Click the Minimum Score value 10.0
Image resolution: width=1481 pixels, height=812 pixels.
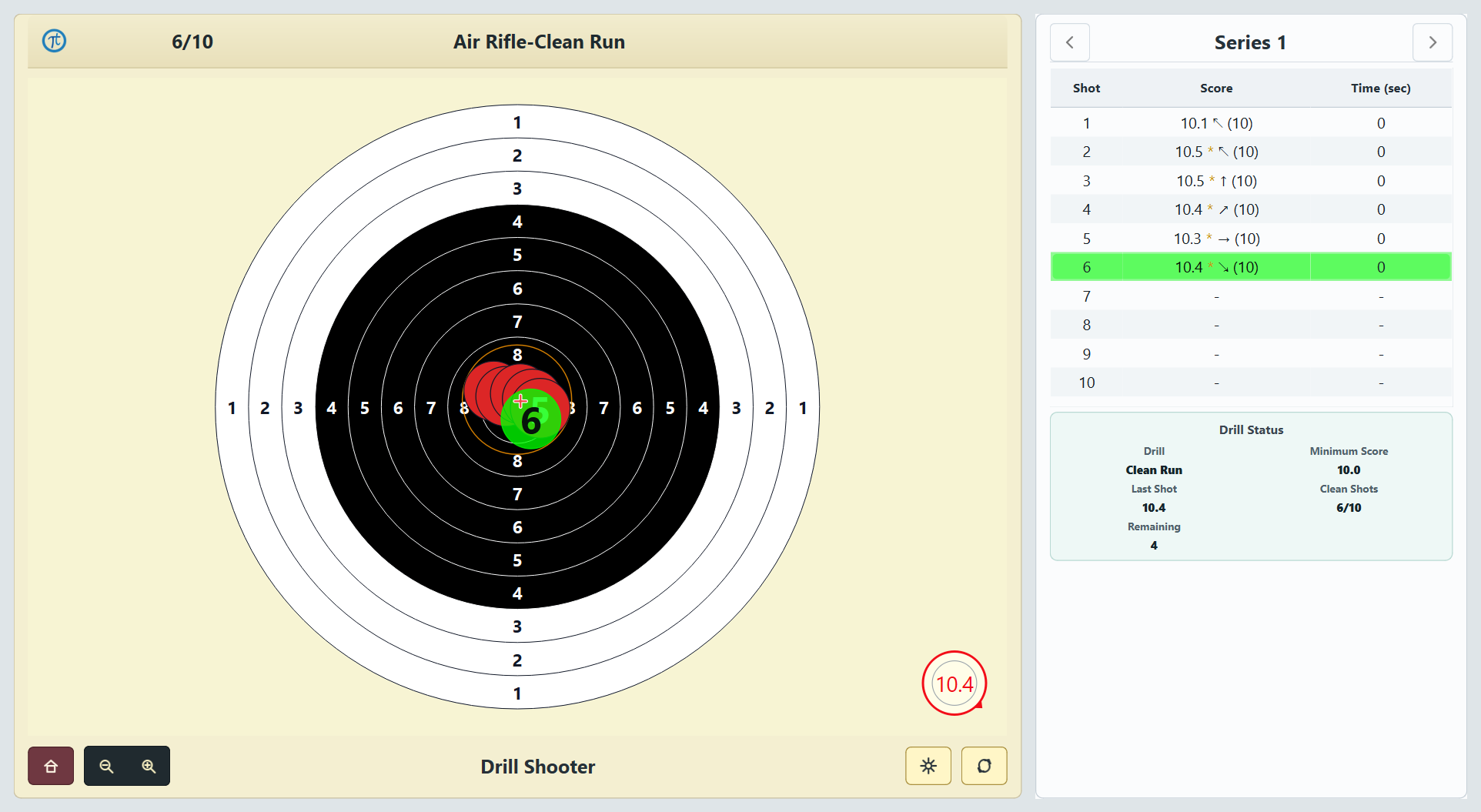click(1349, 469)
